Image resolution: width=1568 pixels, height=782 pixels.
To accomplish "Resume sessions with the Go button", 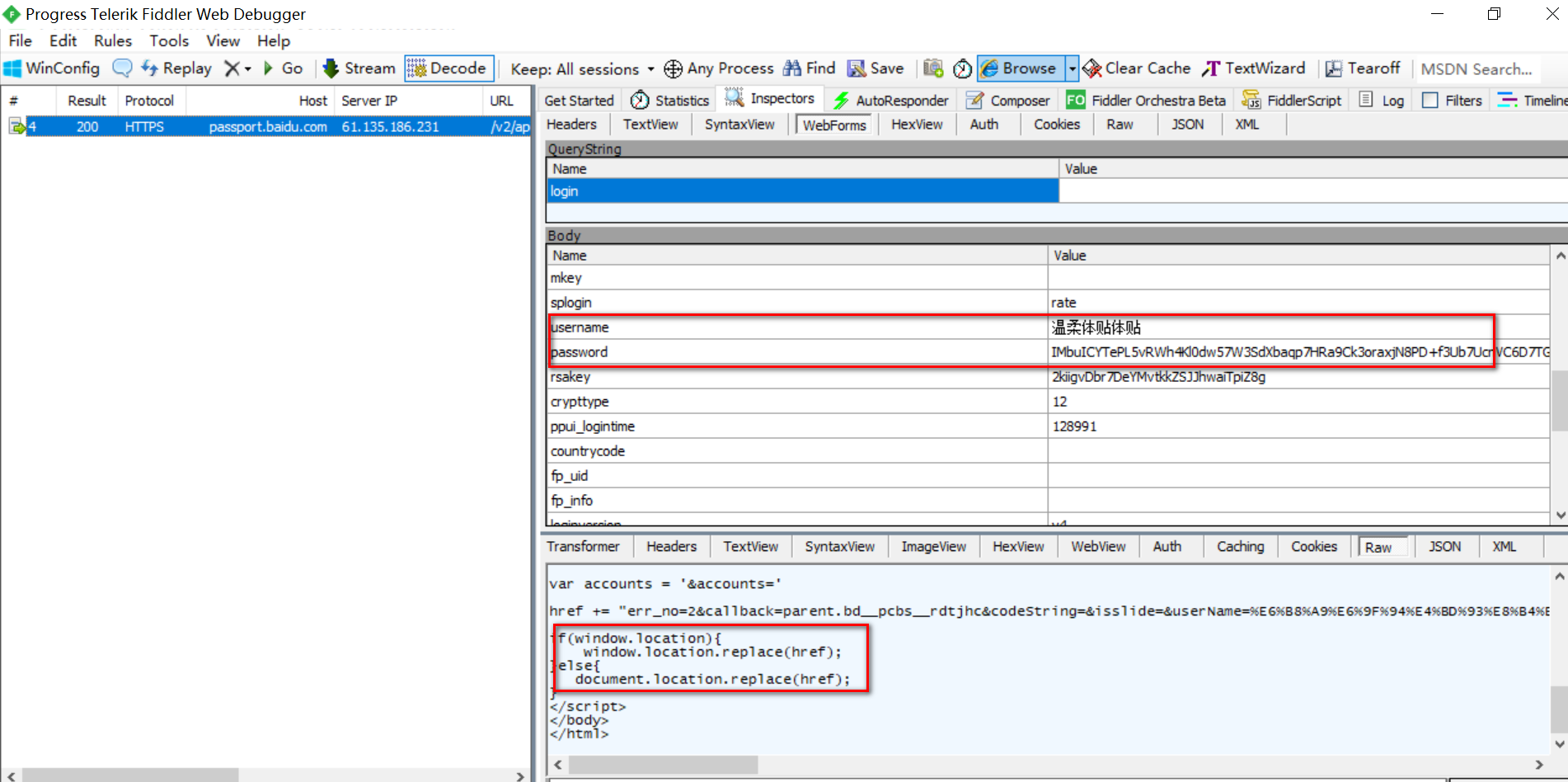I will click(x=283, y=68).
